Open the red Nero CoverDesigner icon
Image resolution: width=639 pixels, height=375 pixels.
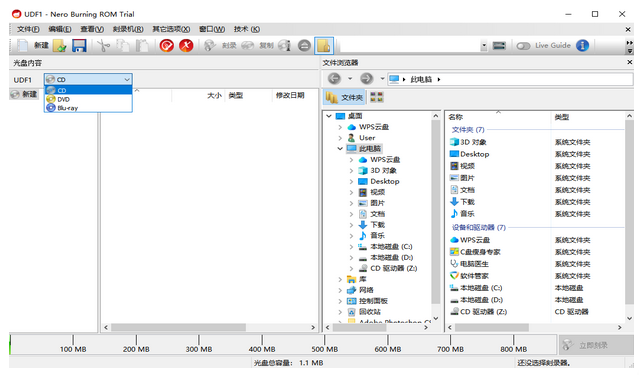167,46
